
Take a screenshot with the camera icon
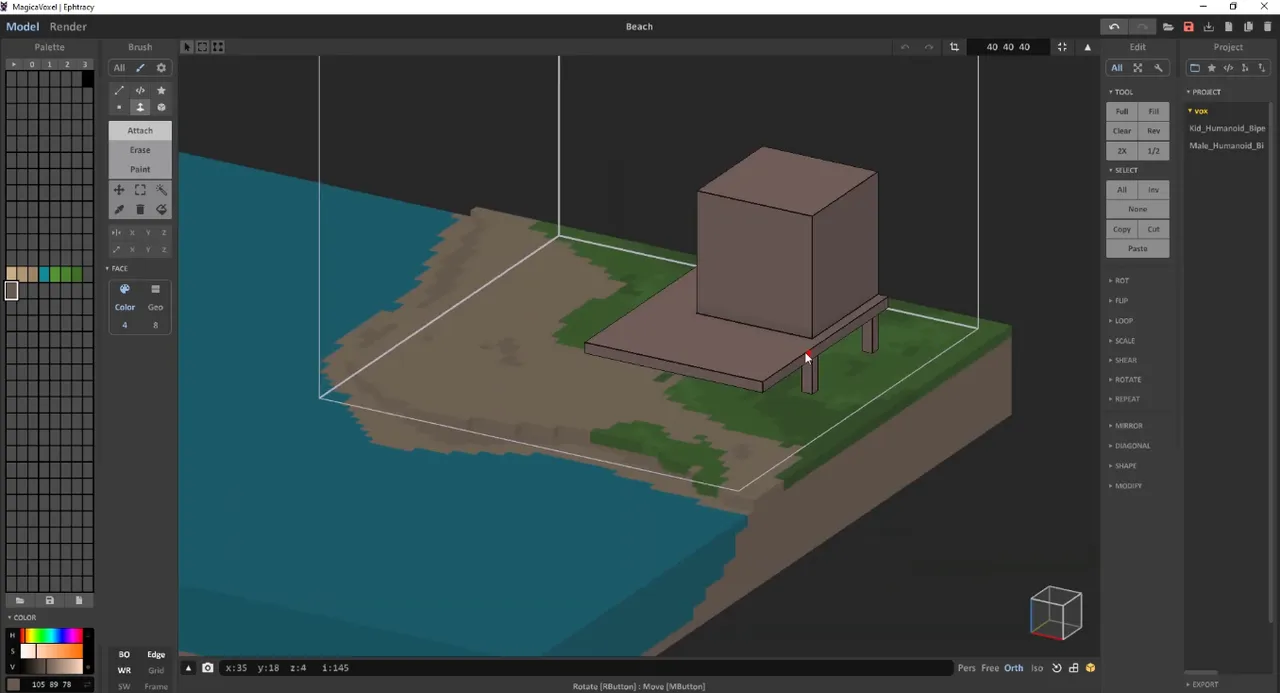tap(208, 668)
